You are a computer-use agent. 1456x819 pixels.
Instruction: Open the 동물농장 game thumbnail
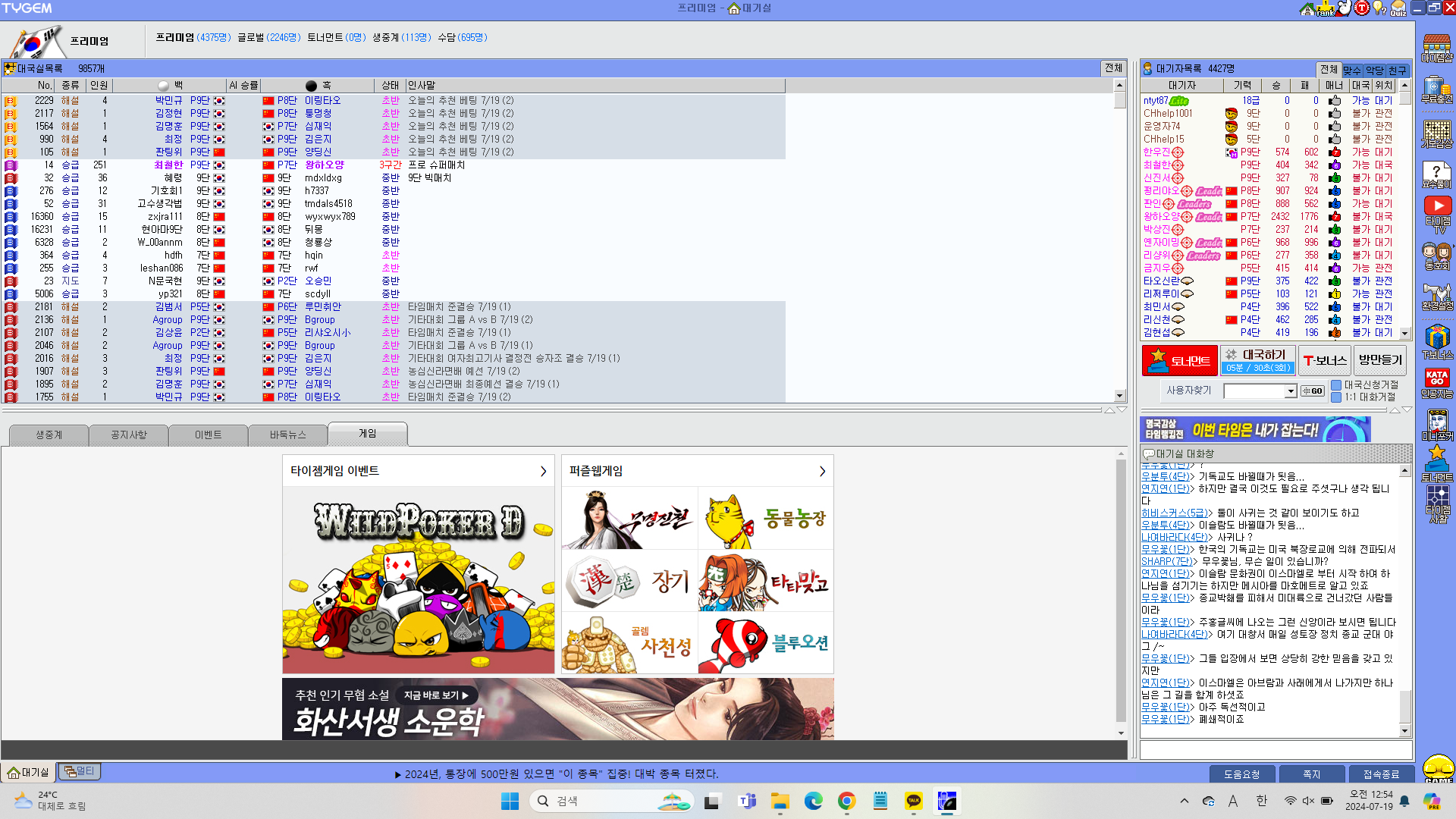click(x=766, y=519)
